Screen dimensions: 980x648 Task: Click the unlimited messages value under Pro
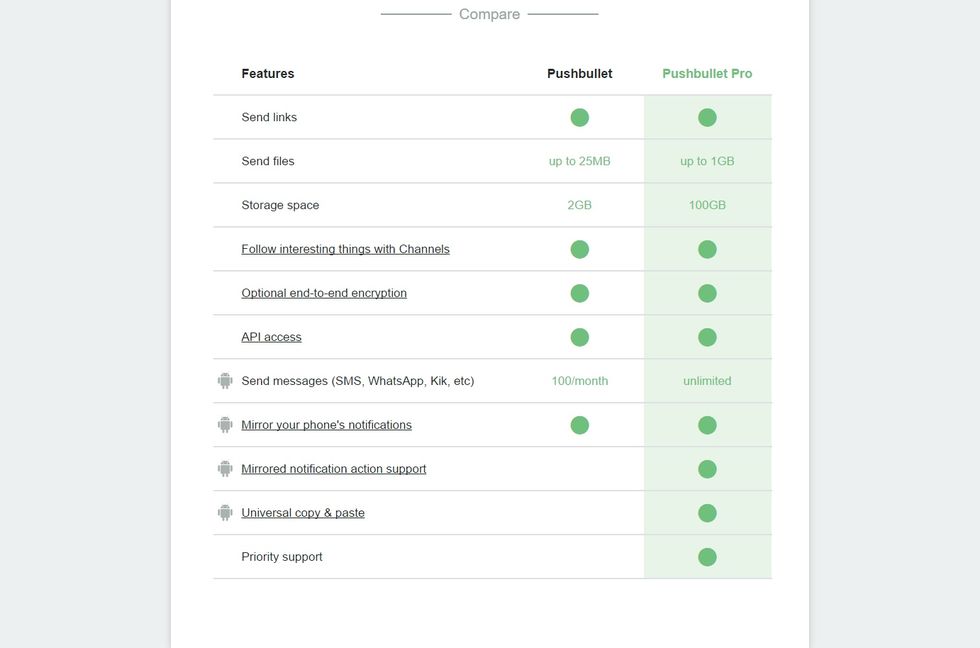tap(707, 381)
